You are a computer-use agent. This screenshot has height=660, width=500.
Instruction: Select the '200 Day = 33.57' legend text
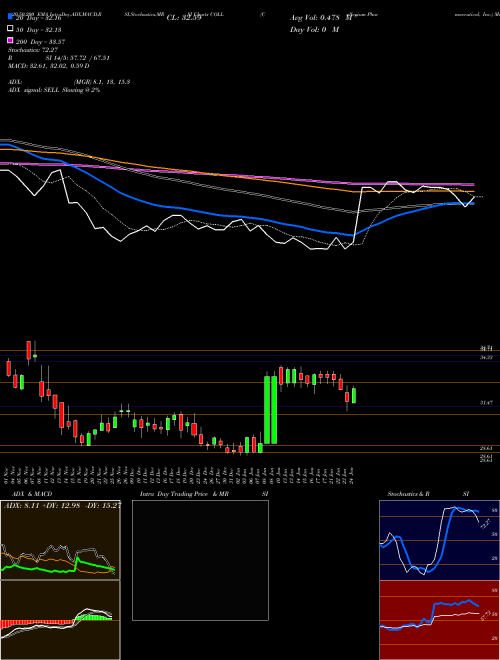[40, 42]
